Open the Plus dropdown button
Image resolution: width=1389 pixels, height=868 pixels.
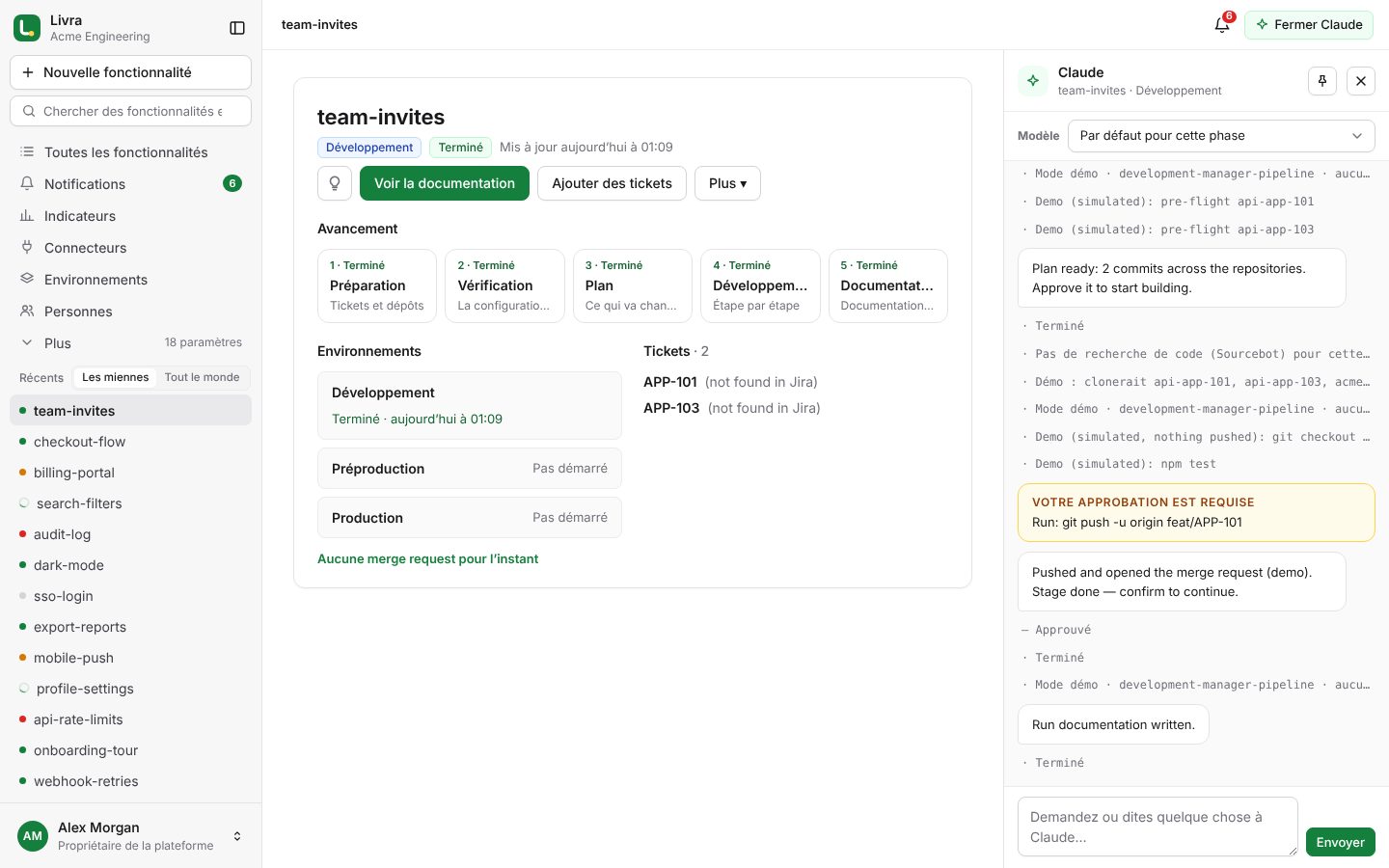pos(727,183)
